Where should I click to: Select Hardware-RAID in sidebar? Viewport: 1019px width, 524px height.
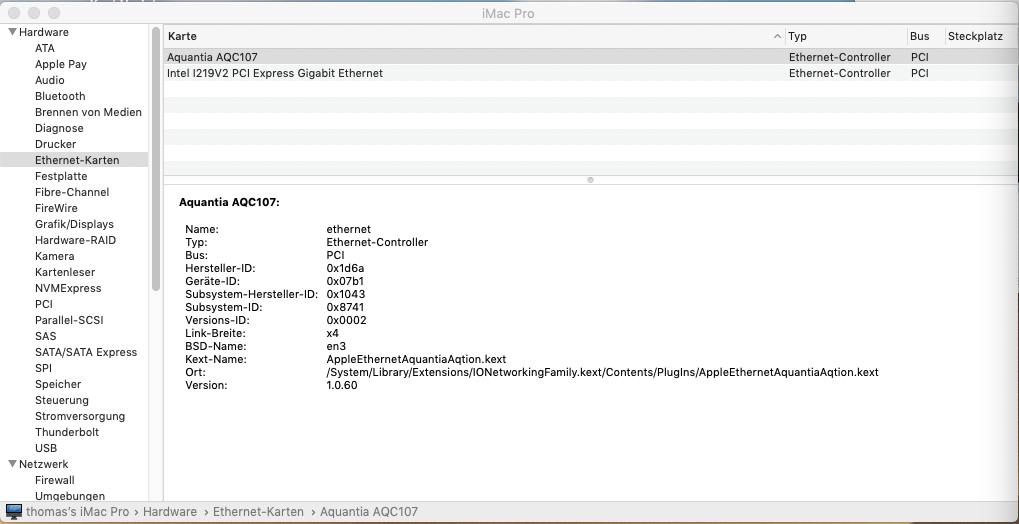click(x=75, y=240)
